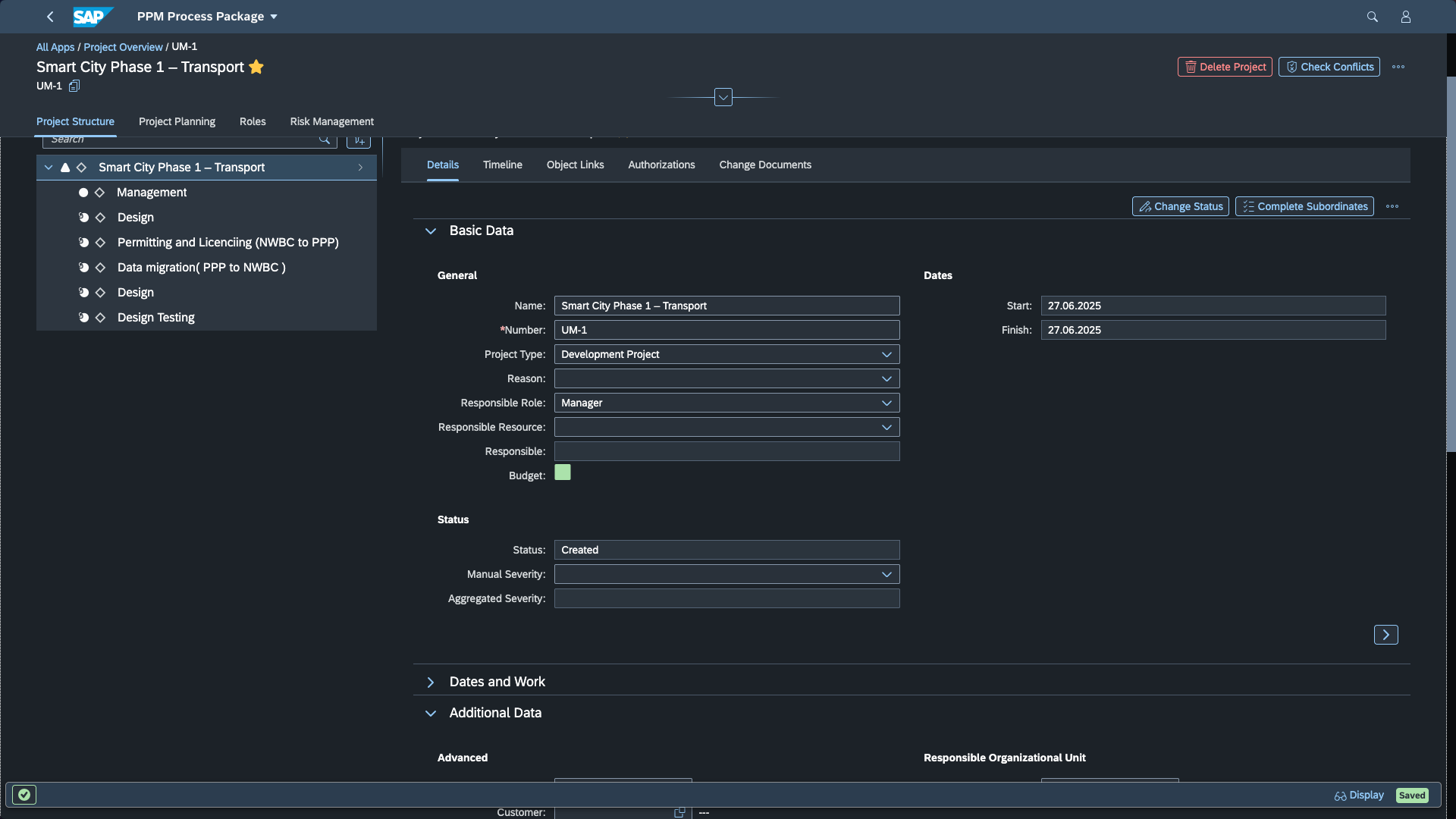Click the tree search magnifier icon
1456x819 pixels.
(325, 140)
